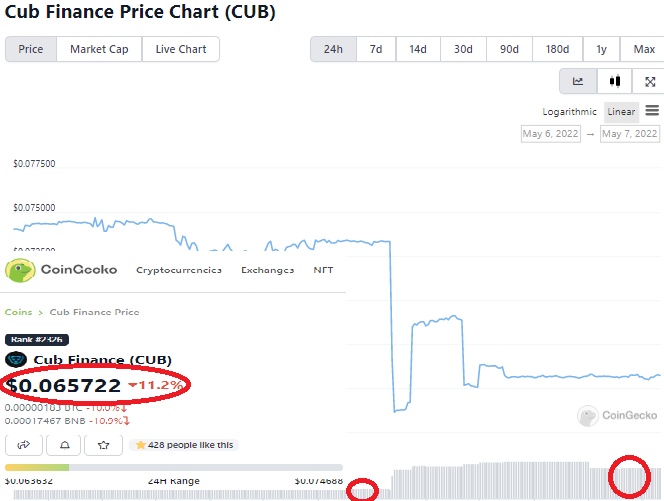The image size is (664, 501).
Task: Select the 24h time range
Action: click(x=332, y=49)
